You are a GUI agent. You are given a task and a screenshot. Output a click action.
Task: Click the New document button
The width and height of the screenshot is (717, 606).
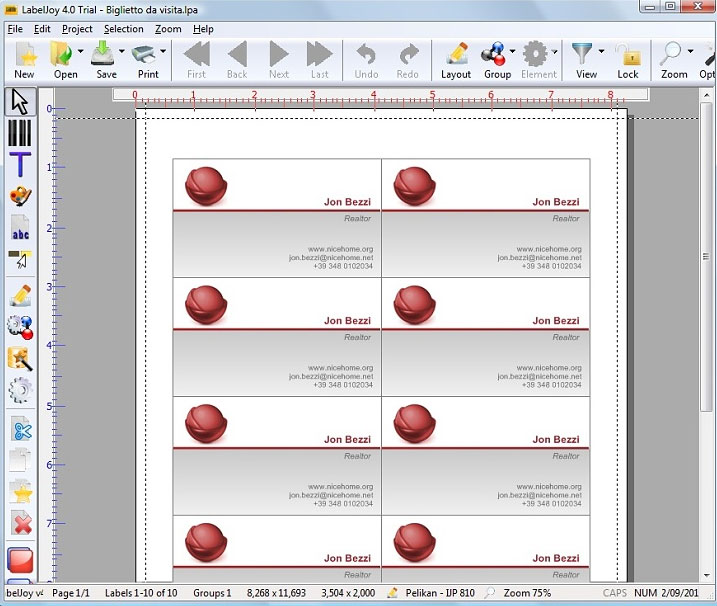pos(24,60)
